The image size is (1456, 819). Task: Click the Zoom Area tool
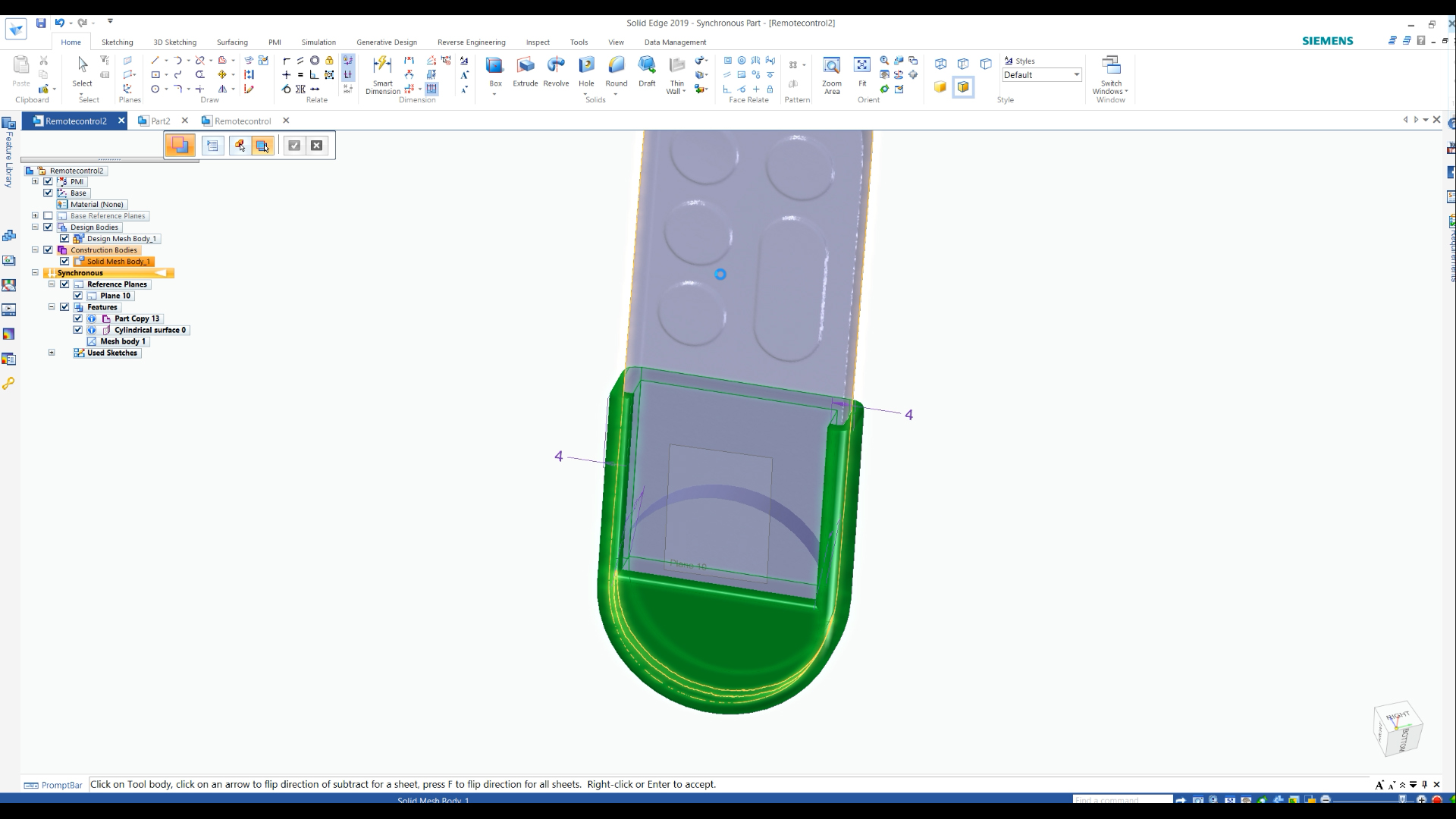coord(831,75)
